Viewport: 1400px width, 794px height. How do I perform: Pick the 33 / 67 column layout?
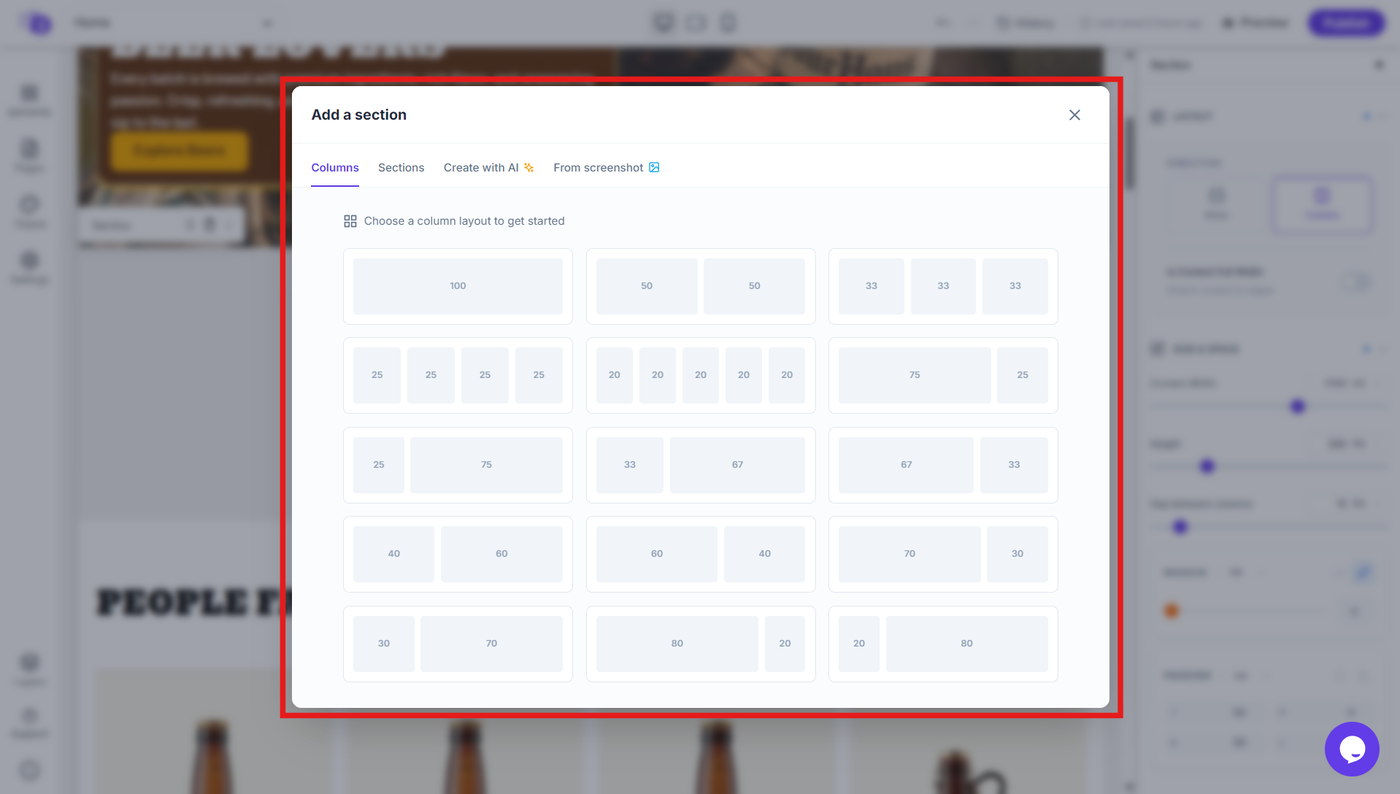point(701,465)
